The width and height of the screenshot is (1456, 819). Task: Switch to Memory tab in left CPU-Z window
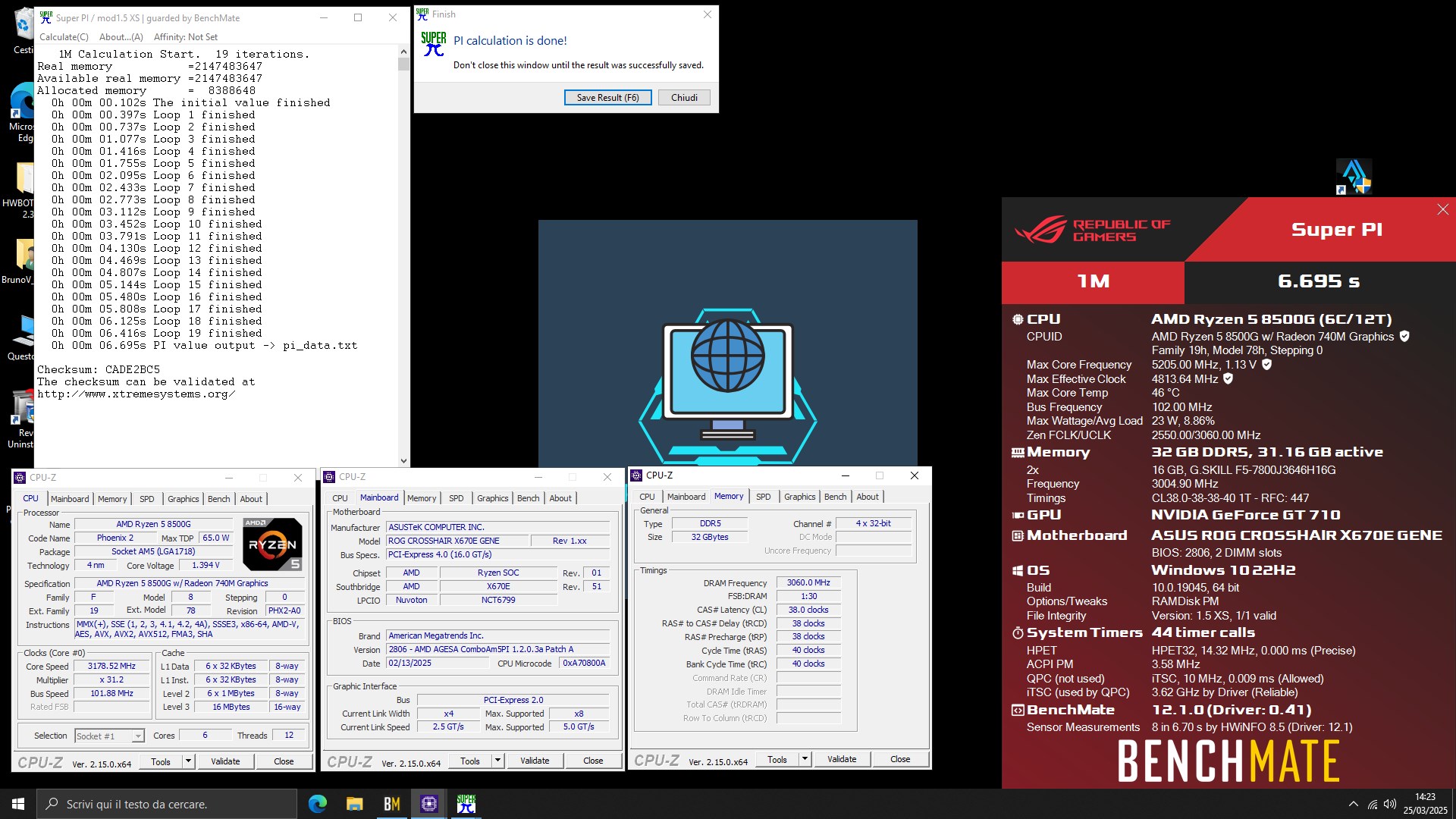pyautogui.click(x=112, y=499)
